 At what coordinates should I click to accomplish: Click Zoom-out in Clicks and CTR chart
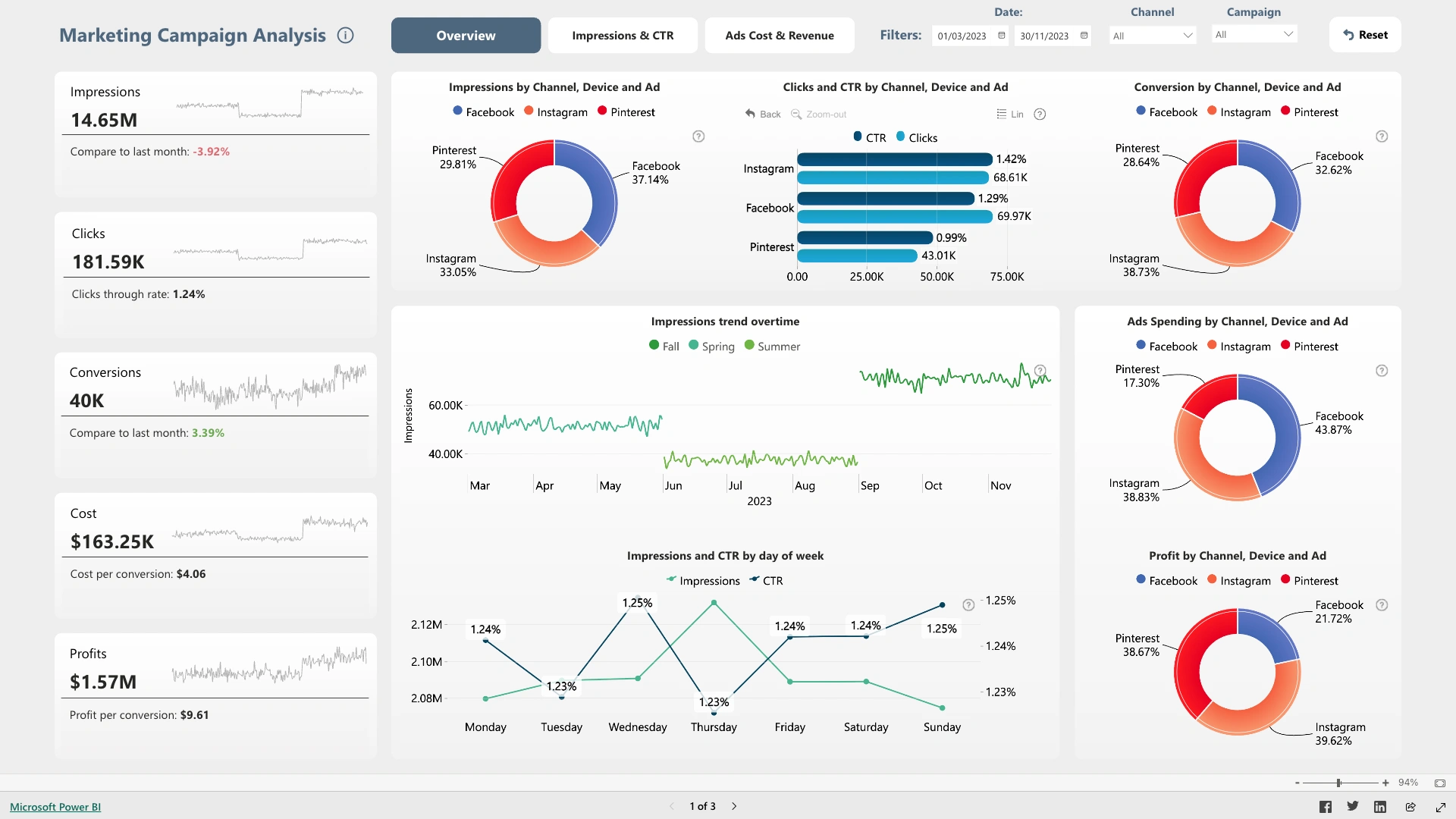coord(819,114)
